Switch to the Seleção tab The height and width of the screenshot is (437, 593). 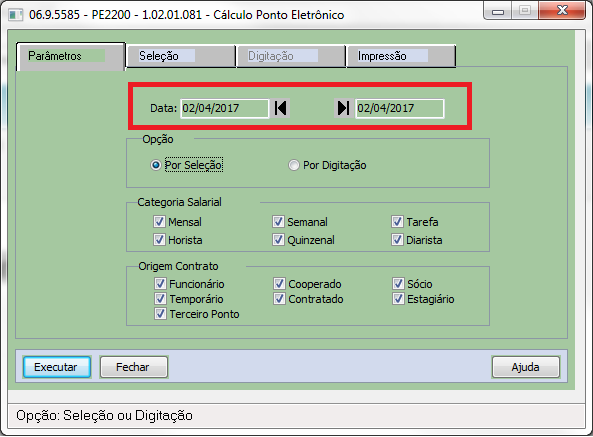coord(181,56)
